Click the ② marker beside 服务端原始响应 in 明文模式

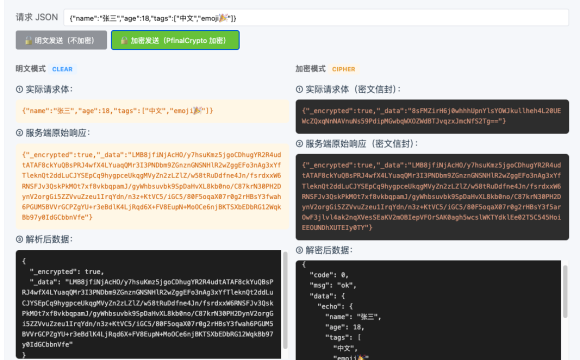[x=19, y=133]
